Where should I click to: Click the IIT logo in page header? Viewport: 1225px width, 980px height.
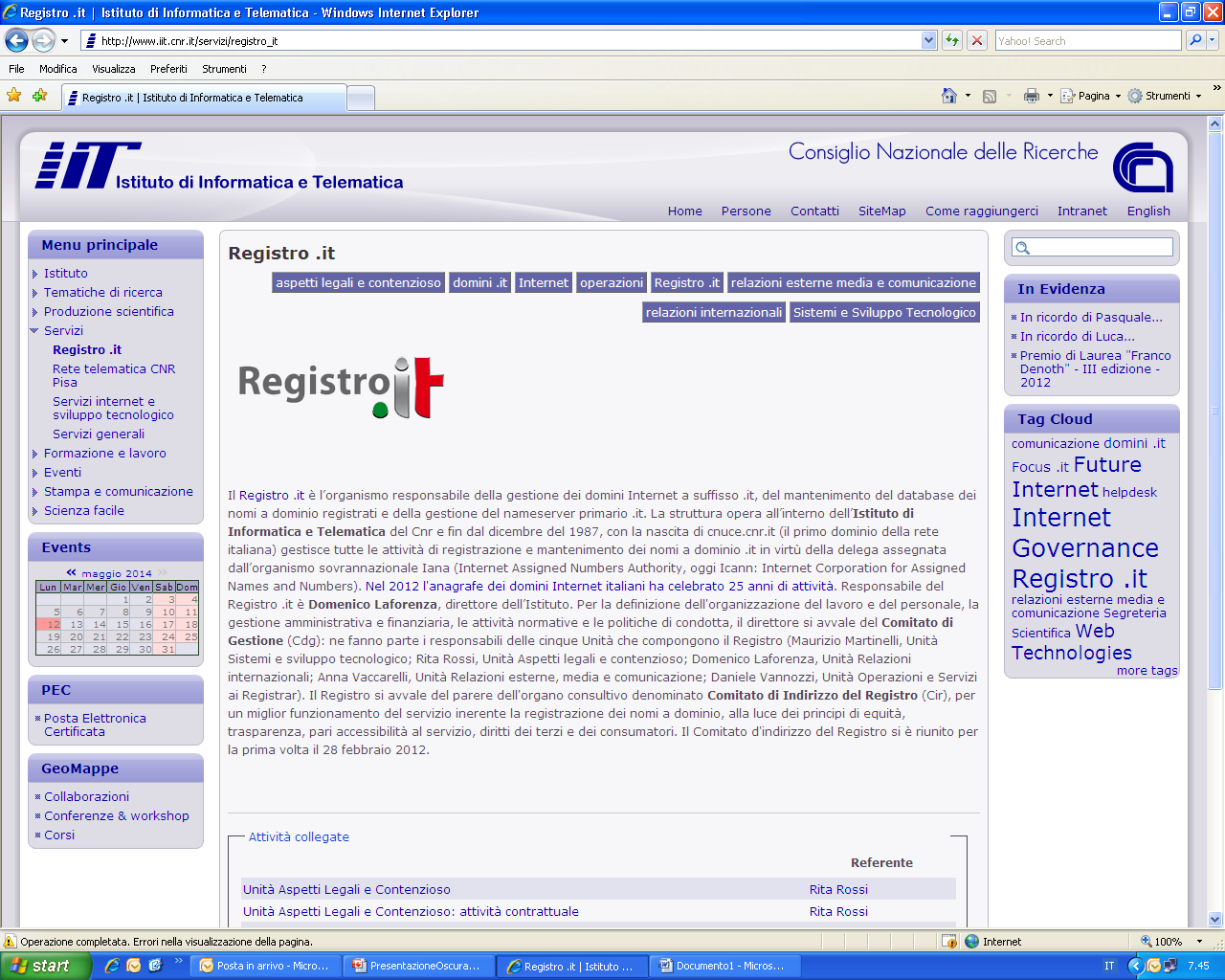(x=87, y=166)
